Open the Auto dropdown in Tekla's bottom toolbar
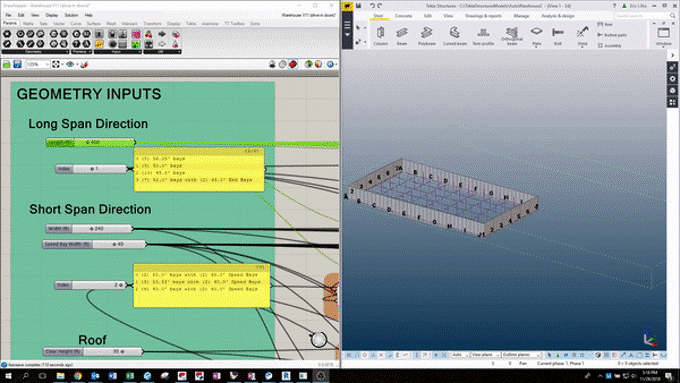 pyautogui.click(x=459, y=355)
